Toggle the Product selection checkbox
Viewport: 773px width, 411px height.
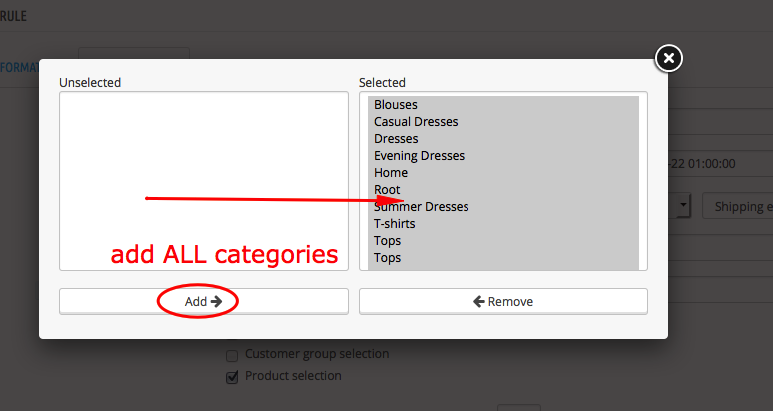[232, 377]
